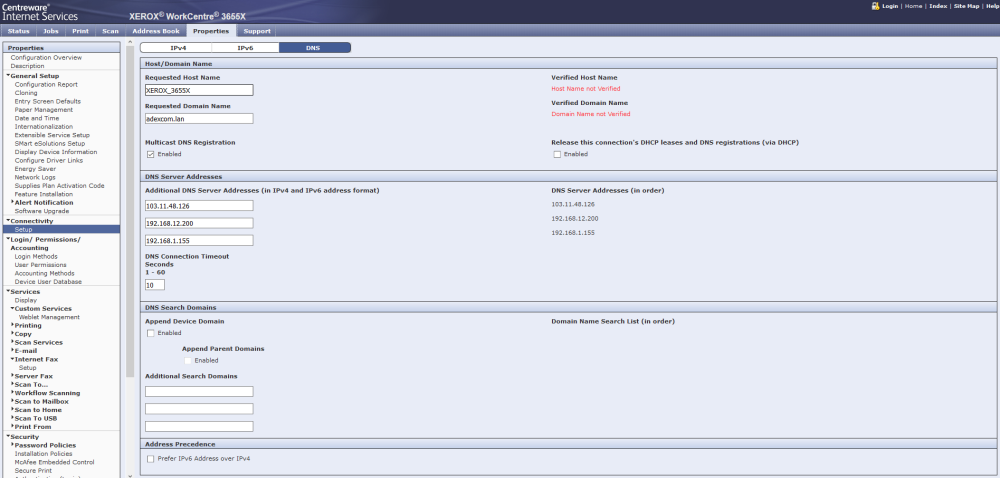This screenshot has width=1000, height=478.
Task: Click the DNS Connection Timeout seconds field
Action: click(155, 285)
